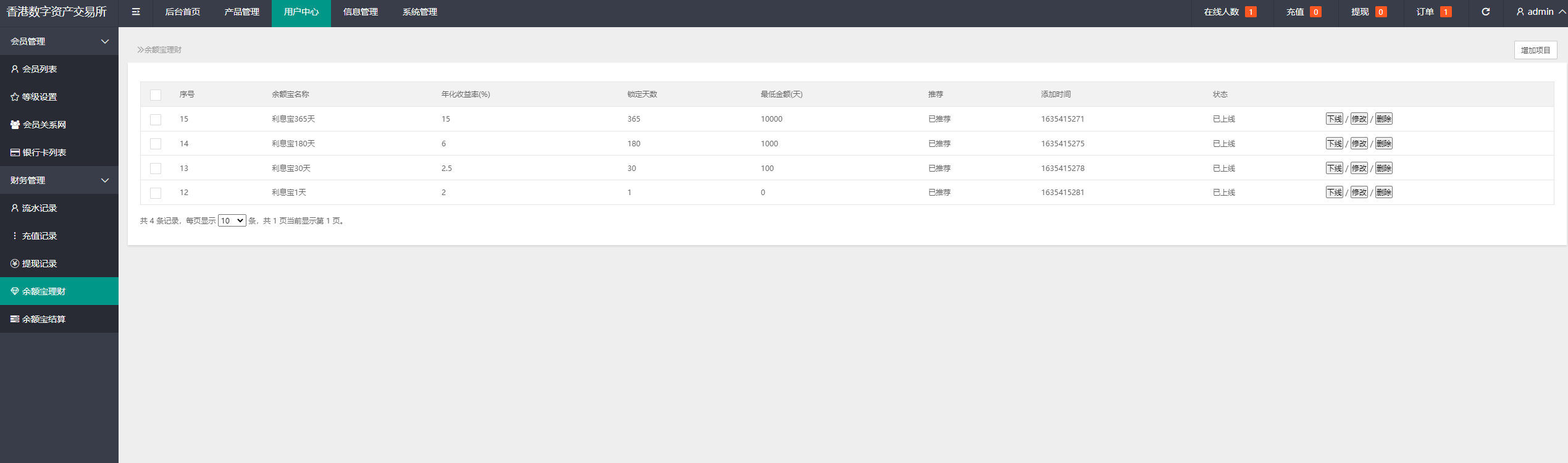Viewport: 1568px width, 463px height.
Task: Collapse the 会员管理 sidebar section
Action: tap(104, 41)
